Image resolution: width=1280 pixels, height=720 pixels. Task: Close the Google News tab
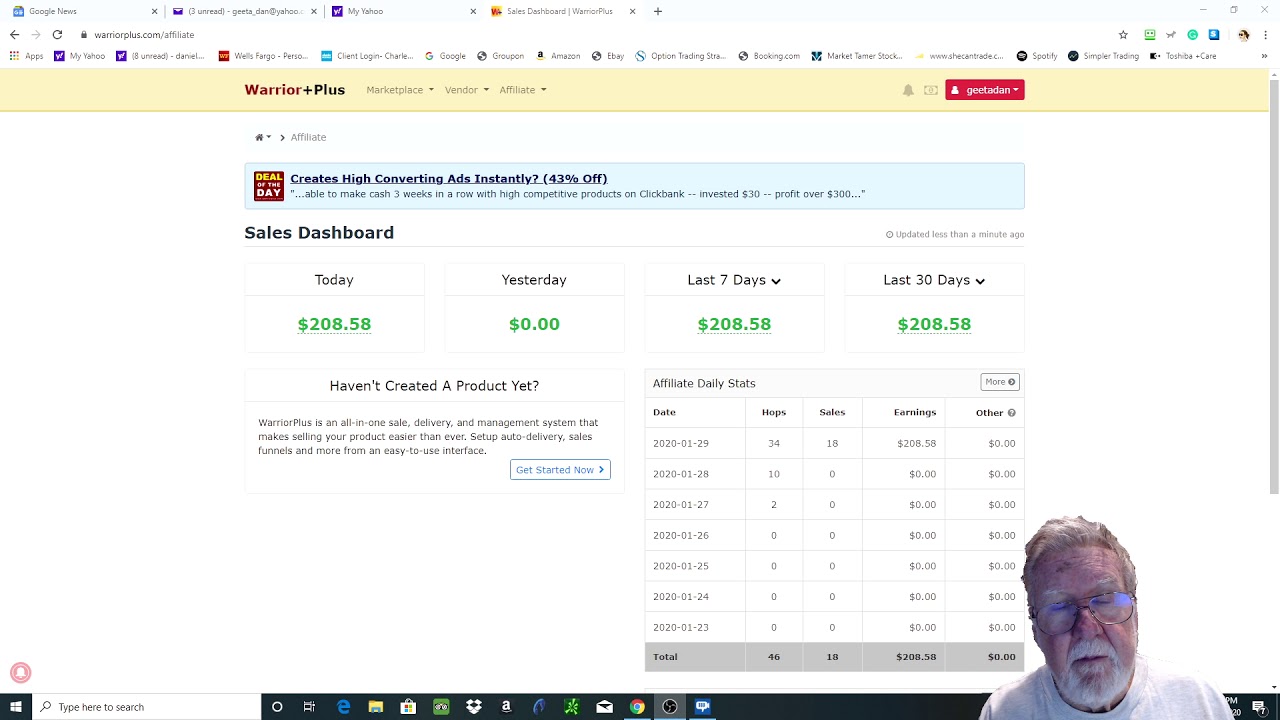pos(154,11)
